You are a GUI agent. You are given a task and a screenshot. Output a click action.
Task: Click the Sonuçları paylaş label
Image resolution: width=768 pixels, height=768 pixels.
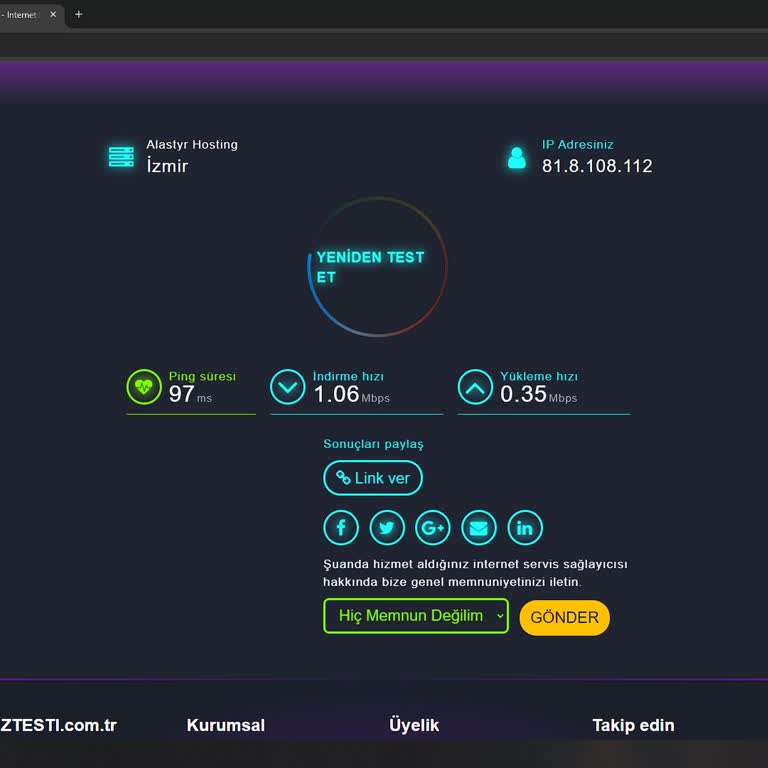tap(373, 444)
